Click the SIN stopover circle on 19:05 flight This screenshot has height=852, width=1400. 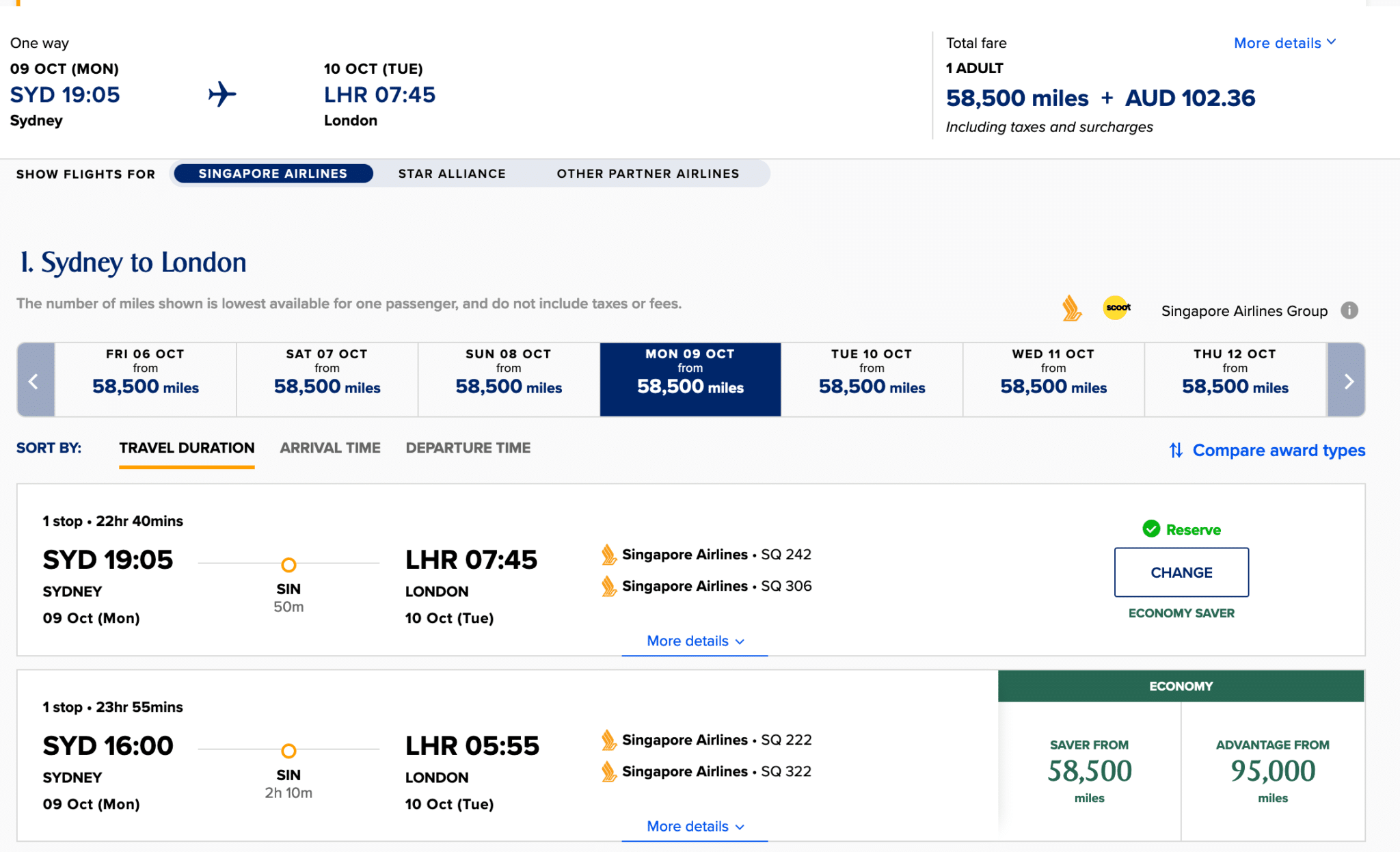(288, 565)
